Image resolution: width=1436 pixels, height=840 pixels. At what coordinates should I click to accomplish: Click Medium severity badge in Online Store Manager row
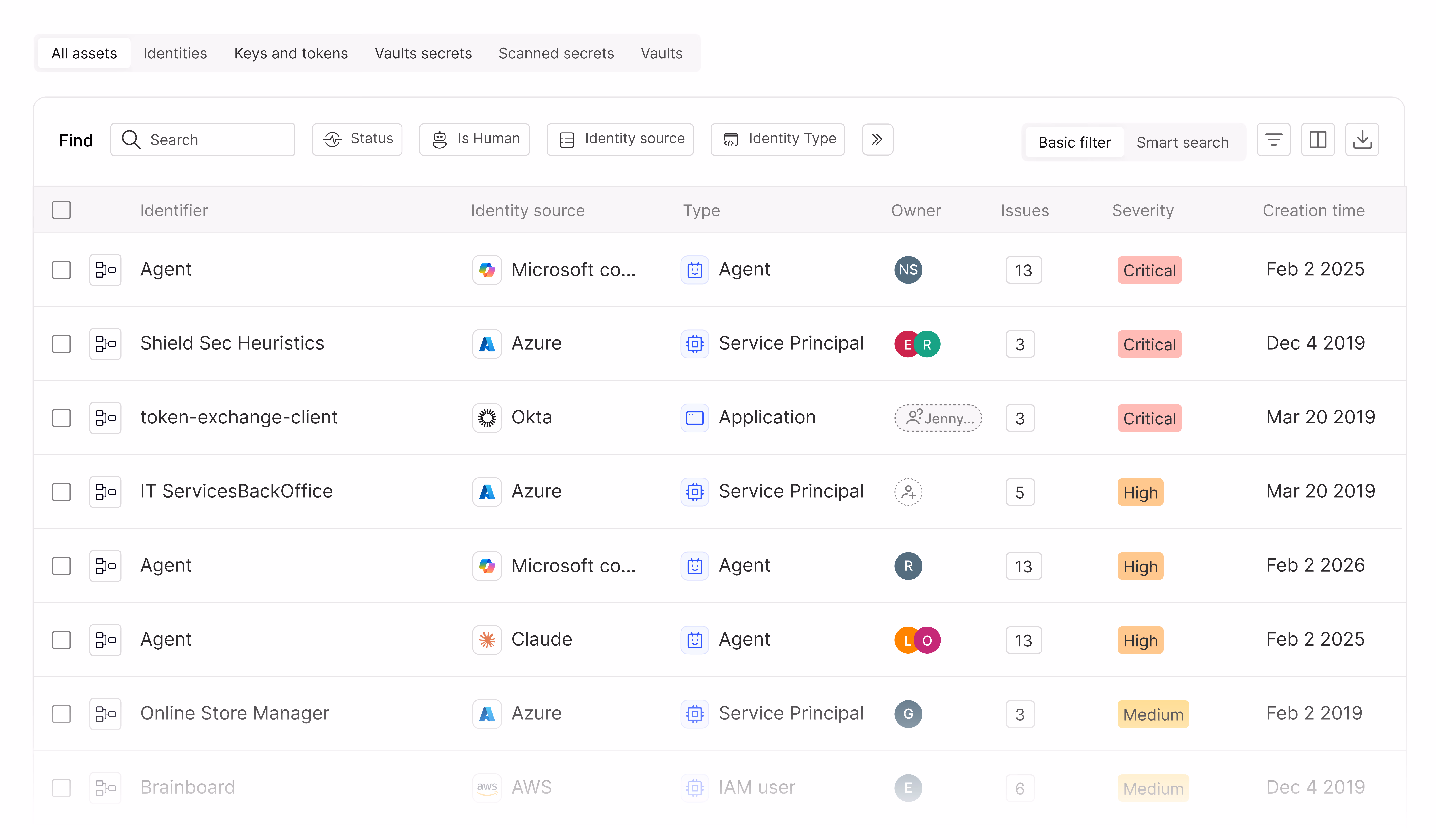click(1153, 714)
